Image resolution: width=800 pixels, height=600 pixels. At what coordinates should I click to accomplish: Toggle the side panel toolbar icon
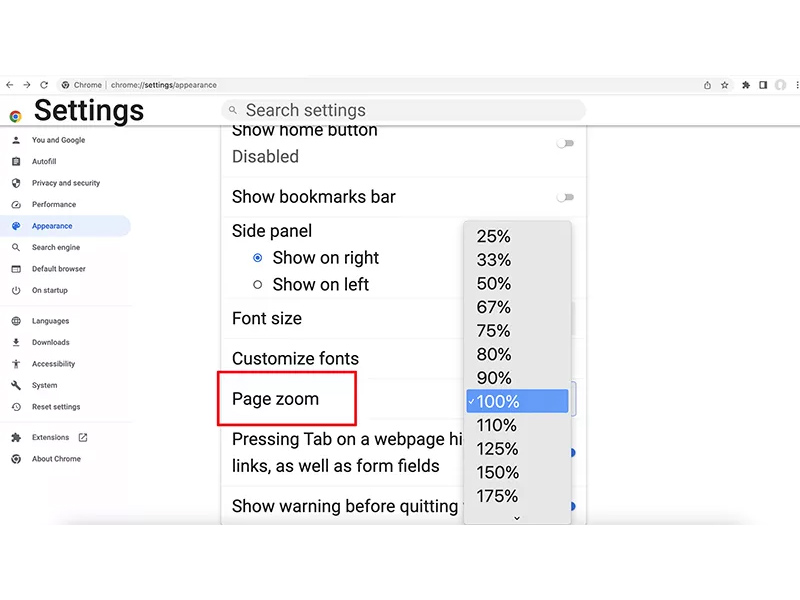(x=763, y=85)
